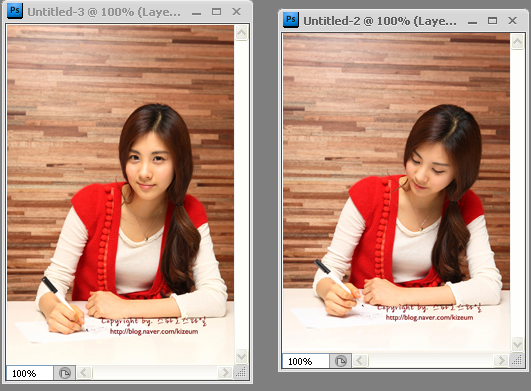The width and height of the screenshot is (531, 391).
Task: Click the Untitled-2 @ 100% title text
Action: (380, 21)
